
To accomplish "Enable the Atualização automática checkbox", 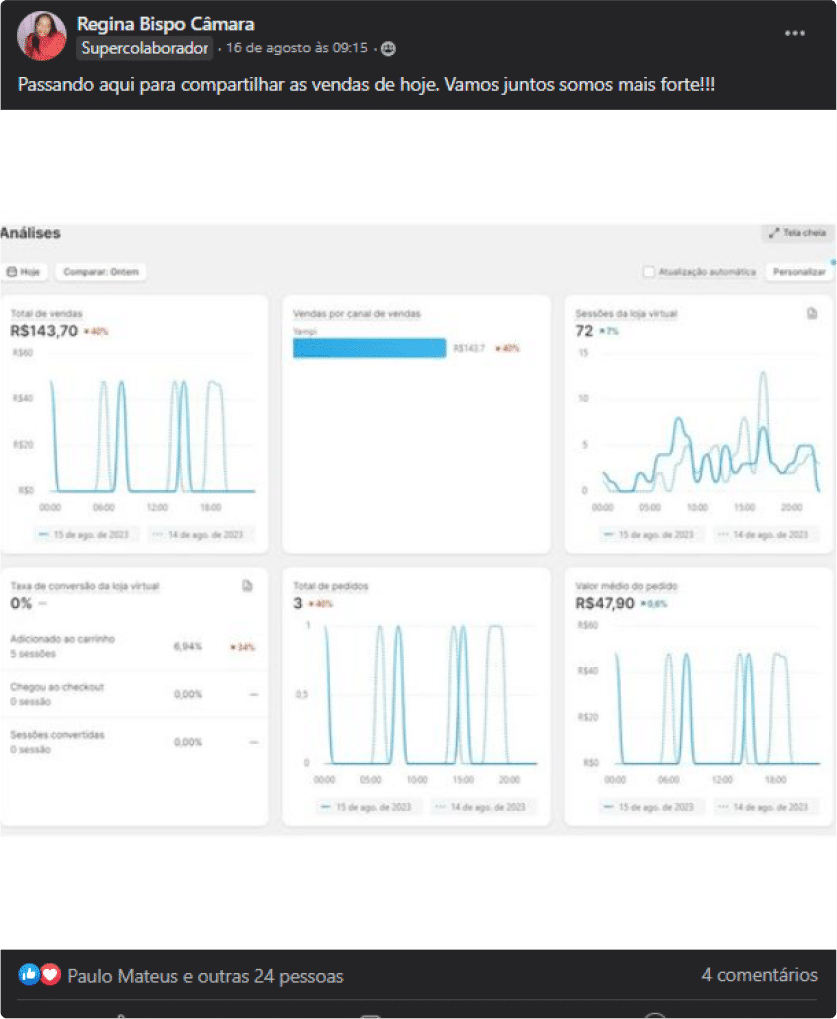I will (649, 272).
